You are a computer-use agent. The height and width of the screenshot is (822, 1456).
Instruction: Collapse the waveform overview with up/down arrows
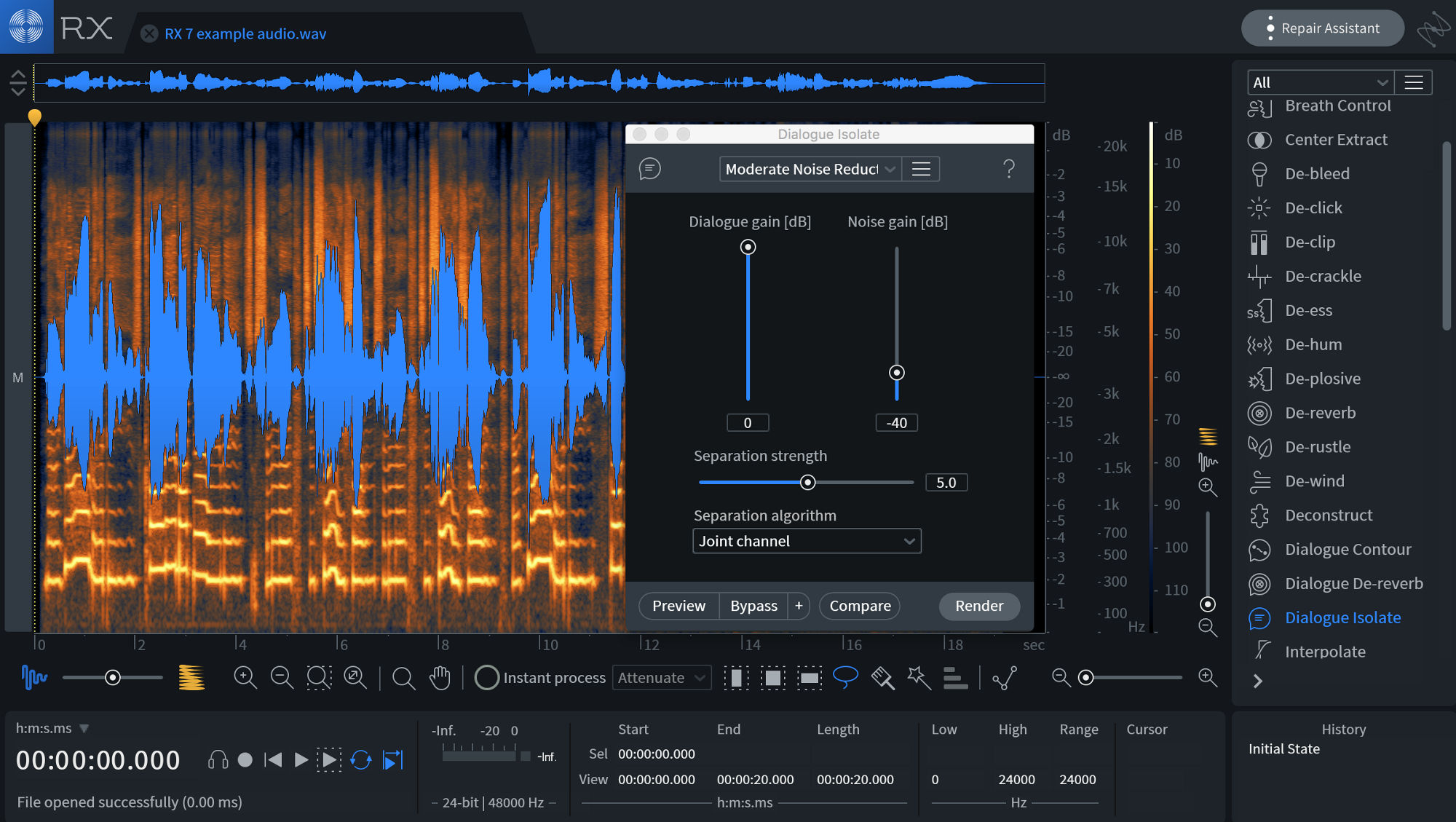tap(17, 83)
